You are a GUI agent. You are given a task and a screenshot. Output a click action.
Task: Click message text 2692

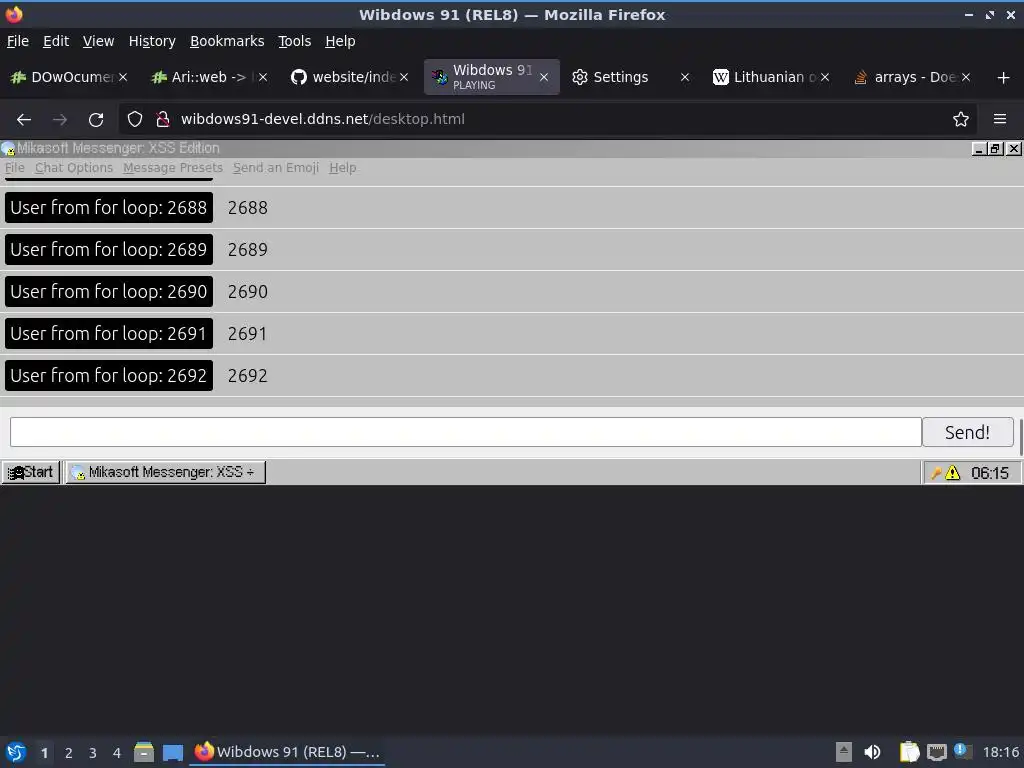[248, 376]
